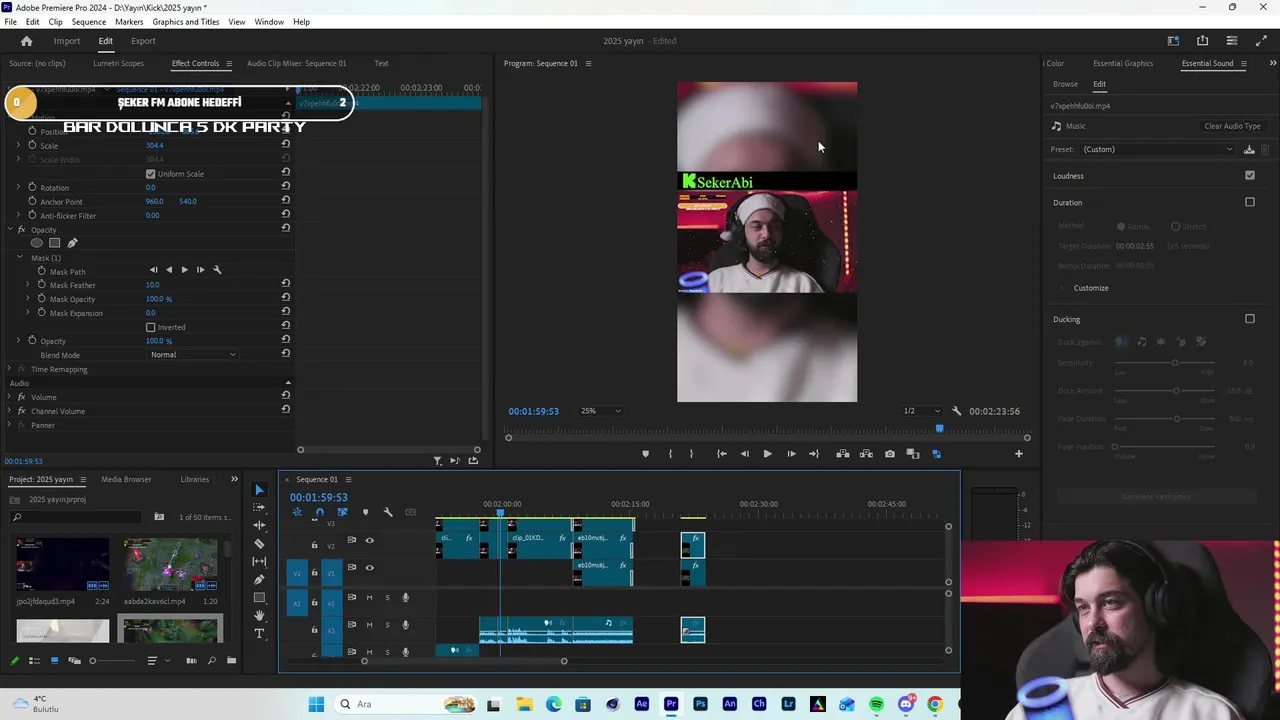The height and width of the screenshot is (720, 1280).
Task: Open Program Monitor settings wrench
Action: (x=956, y=411)
